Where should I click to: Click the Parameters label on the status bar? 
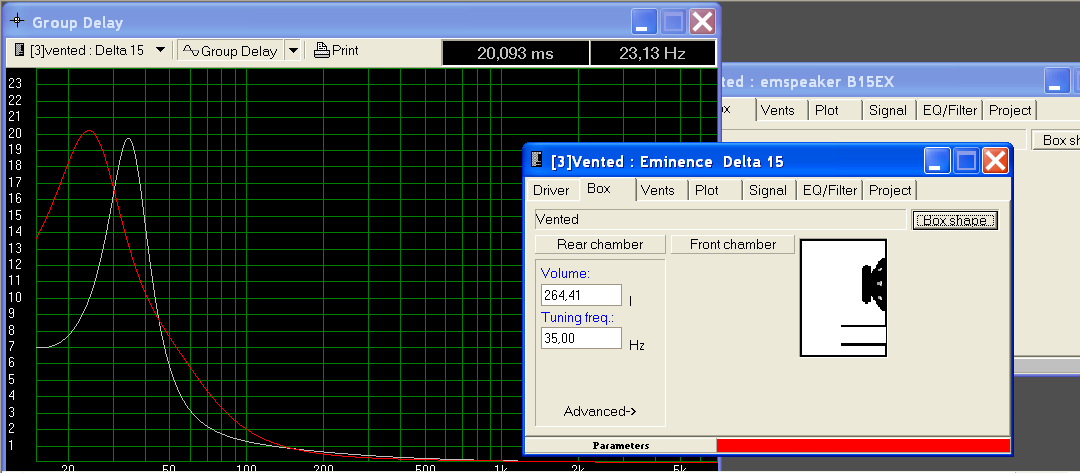click(621, 445)
